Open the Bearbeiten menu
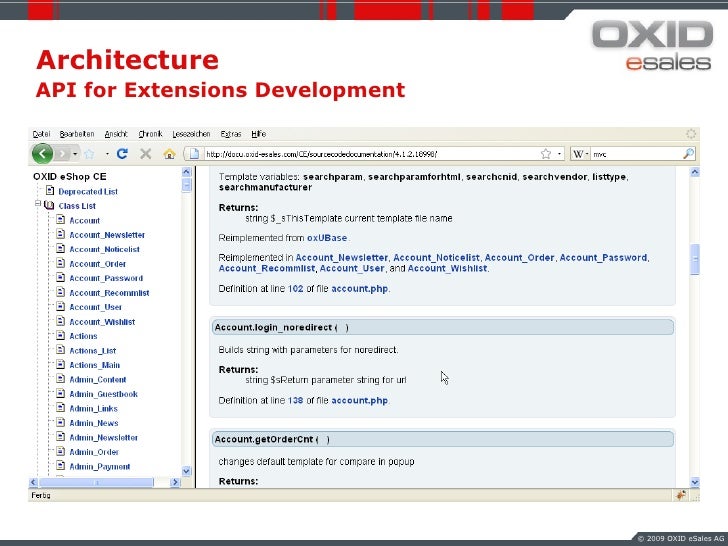Image resolution: width=728 pixels, height=546 pixels. pos(77,134)
